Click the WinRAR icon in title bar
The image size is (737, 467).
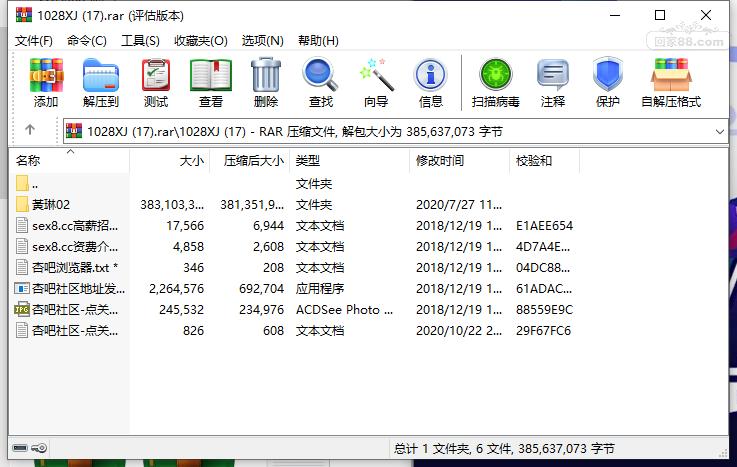click(24, 15)
